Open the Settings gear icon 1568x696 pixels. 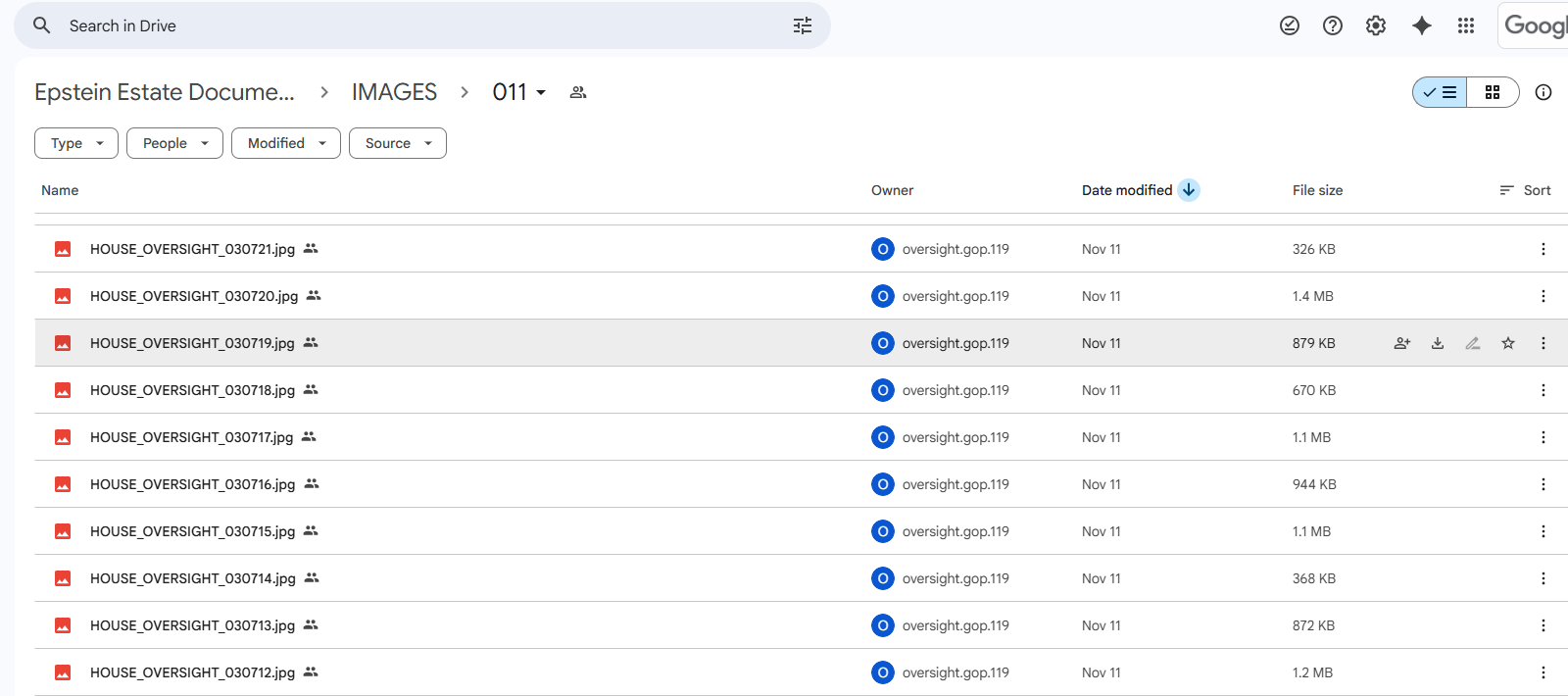1376,25
